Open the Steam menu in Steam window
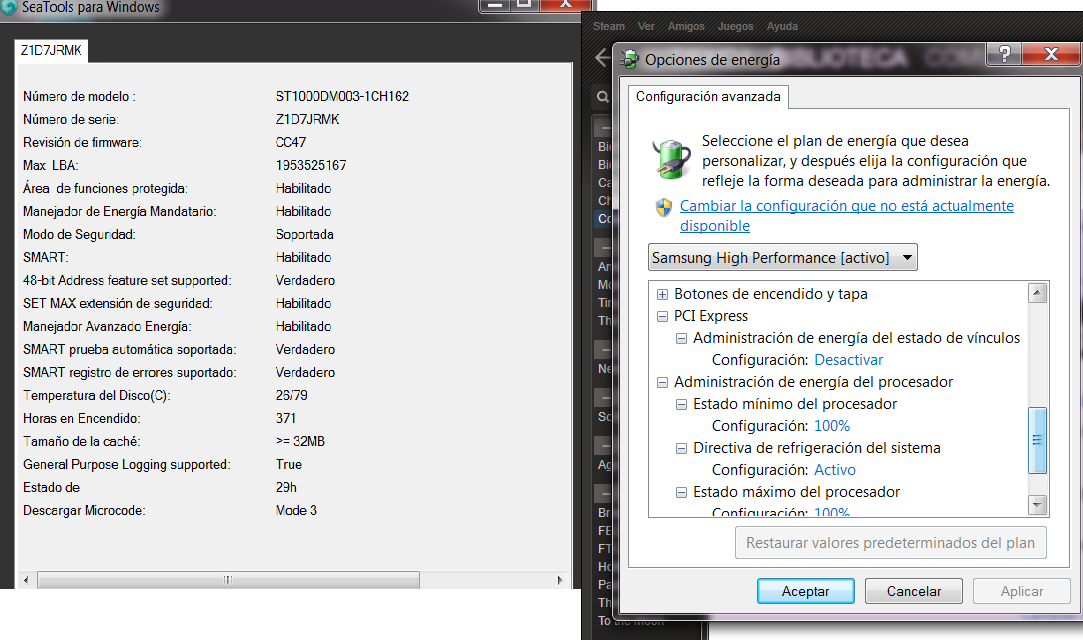This screenshot has width=1083, height=640. [608, 26]
